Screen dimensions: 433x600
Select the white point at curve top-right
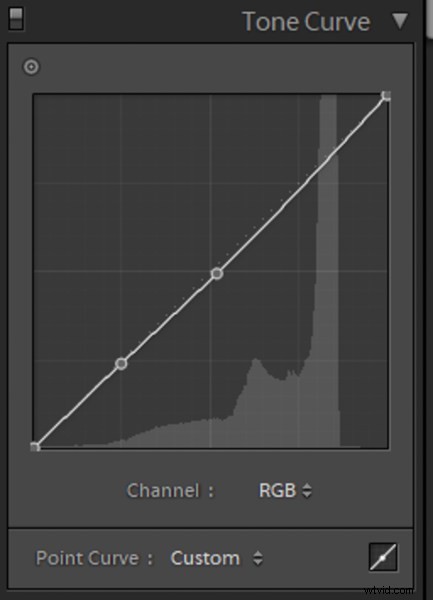(x=386, y=96)
